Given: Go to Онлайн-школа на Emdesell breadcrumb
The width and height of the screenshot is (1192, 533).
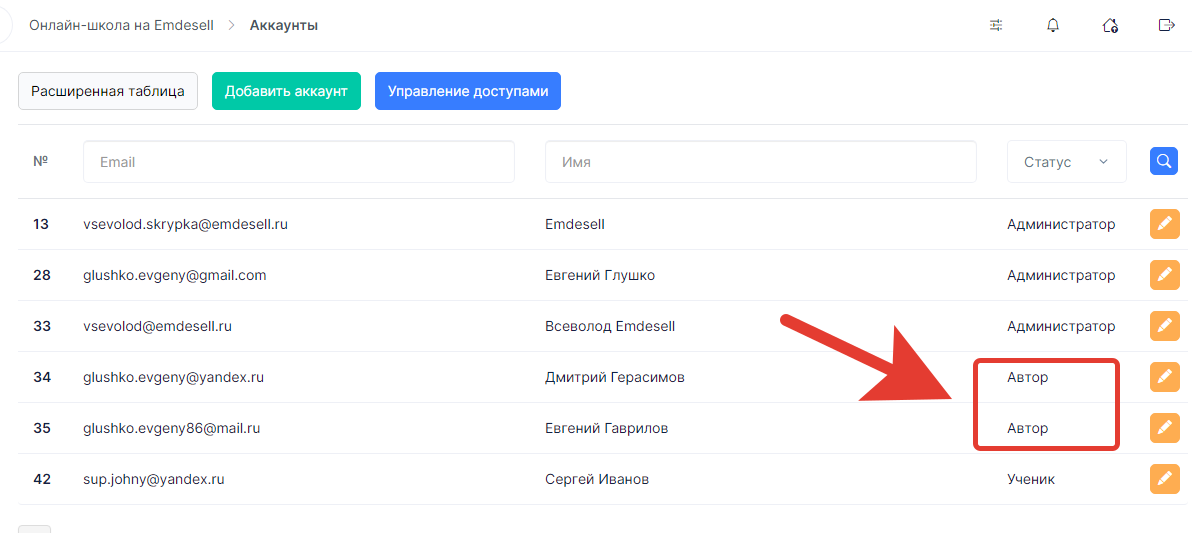Looking at the screenshot, I should [121, 25].
